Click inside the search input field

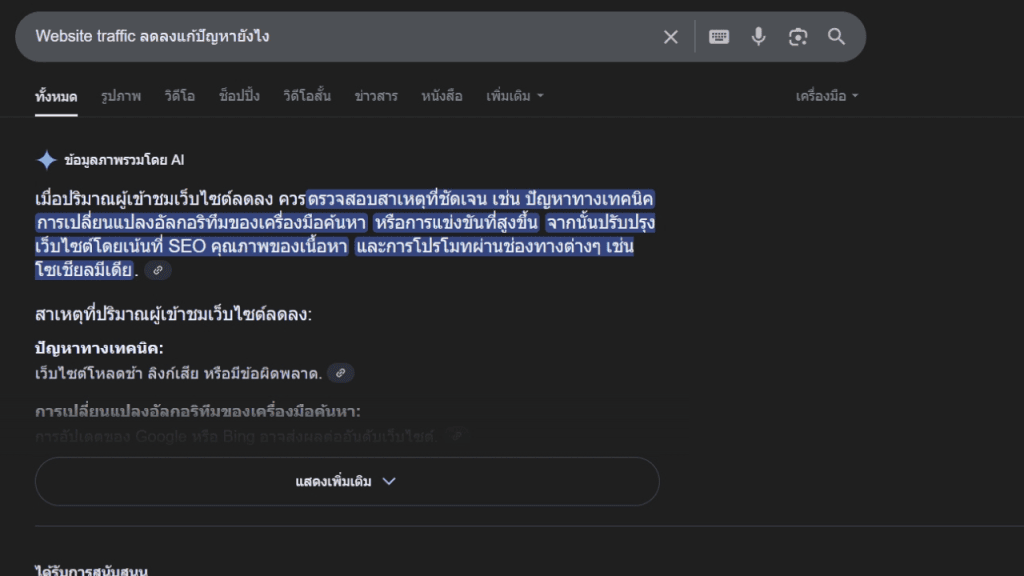[x=300, y=36]
